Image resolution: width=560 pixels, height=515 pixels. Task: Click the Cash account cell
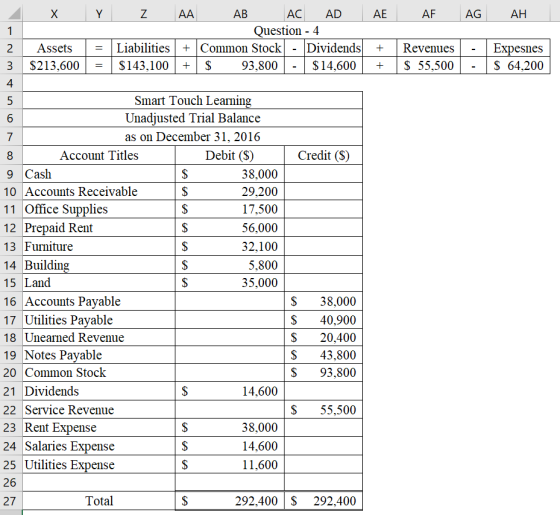tap(99, 174)
